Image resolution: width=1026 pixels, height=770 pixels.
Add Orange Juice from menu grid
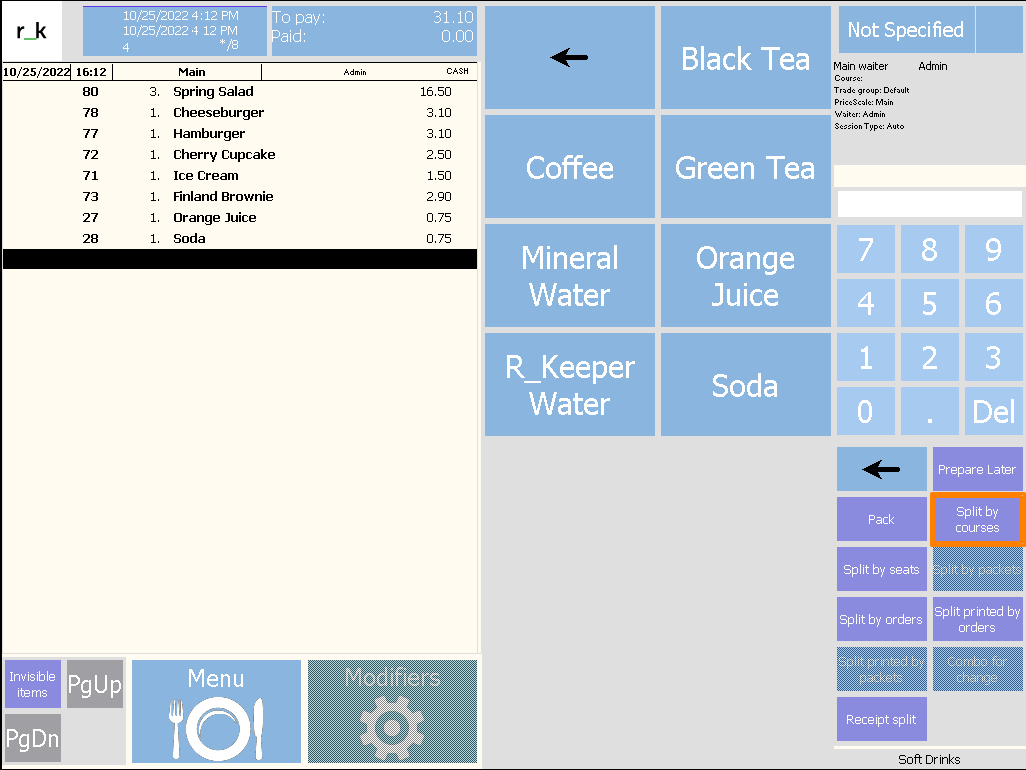click(745, 275)
